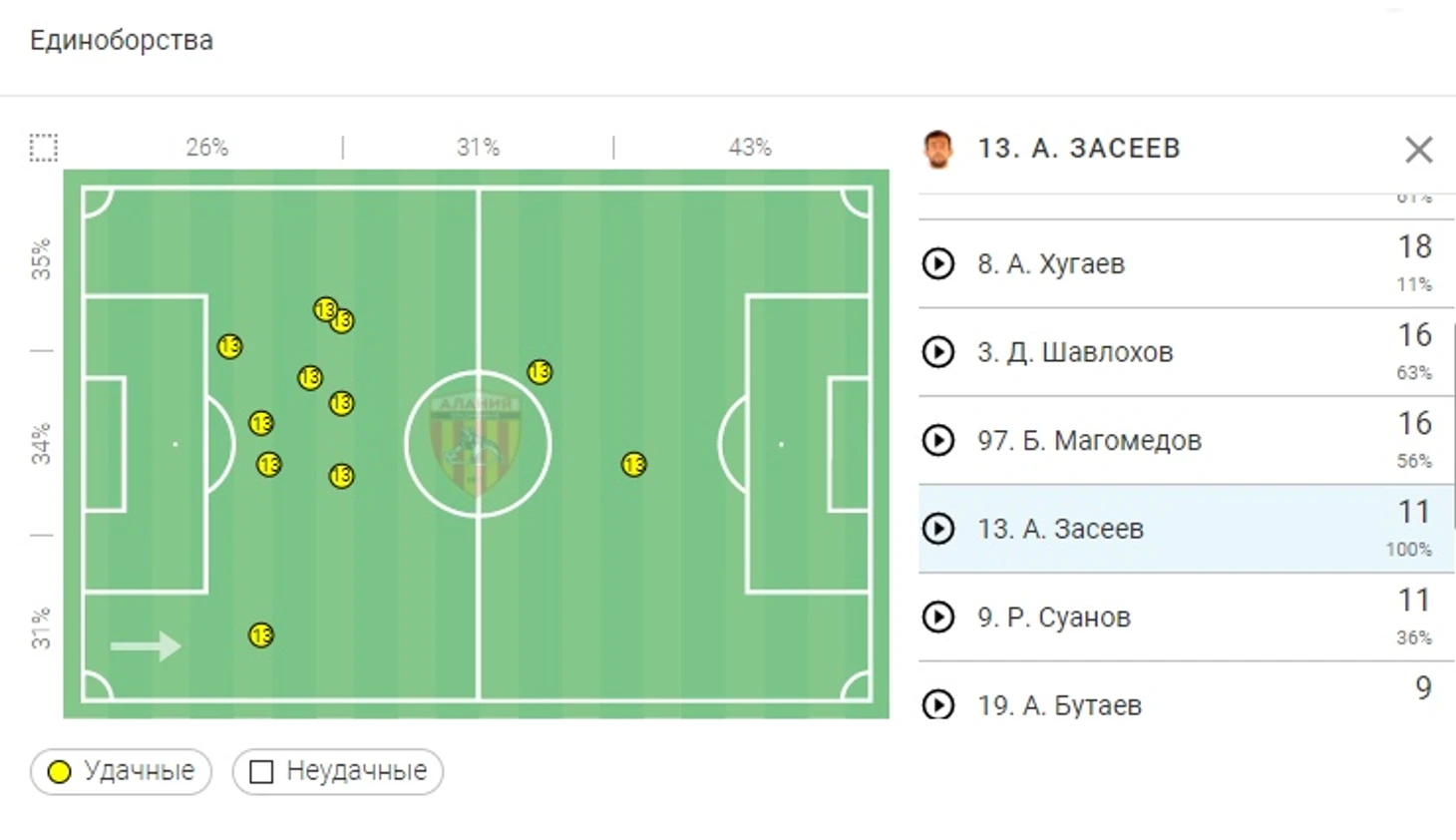This screenshot has height=840, width=1456.
Task: Click the duel marker in right half near penalty arc
Action: 634,465
